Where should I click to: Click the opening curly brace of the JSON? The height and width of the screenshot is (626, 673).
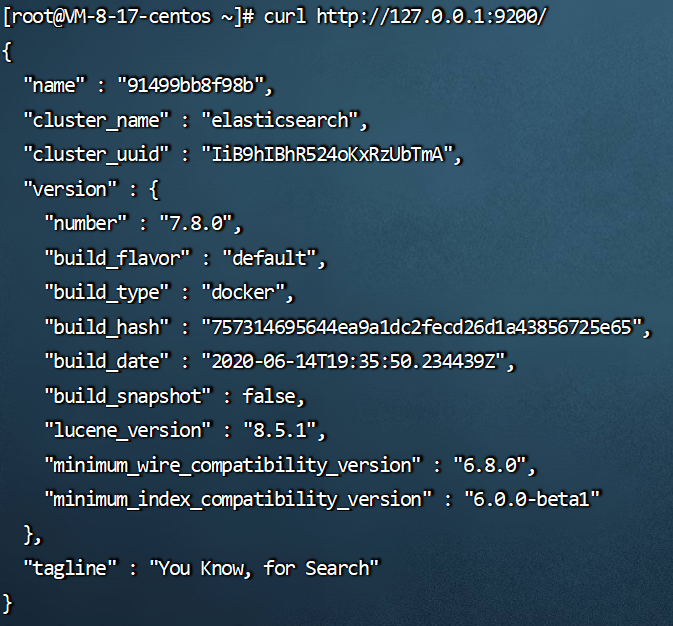pyautogui.click(x=9, y=49)
